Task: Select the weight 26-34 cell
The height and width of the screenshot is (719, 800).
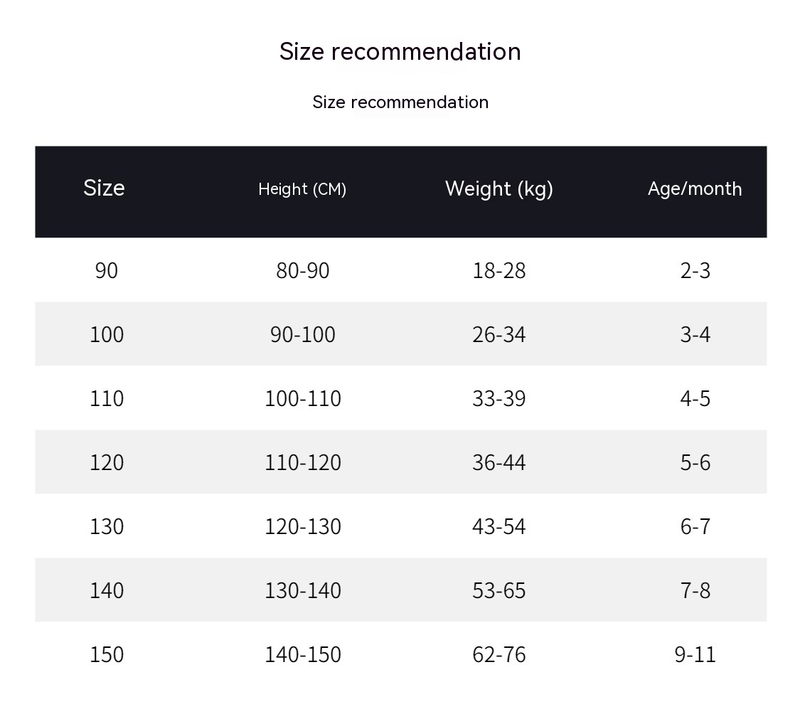Action: point(499,334)
